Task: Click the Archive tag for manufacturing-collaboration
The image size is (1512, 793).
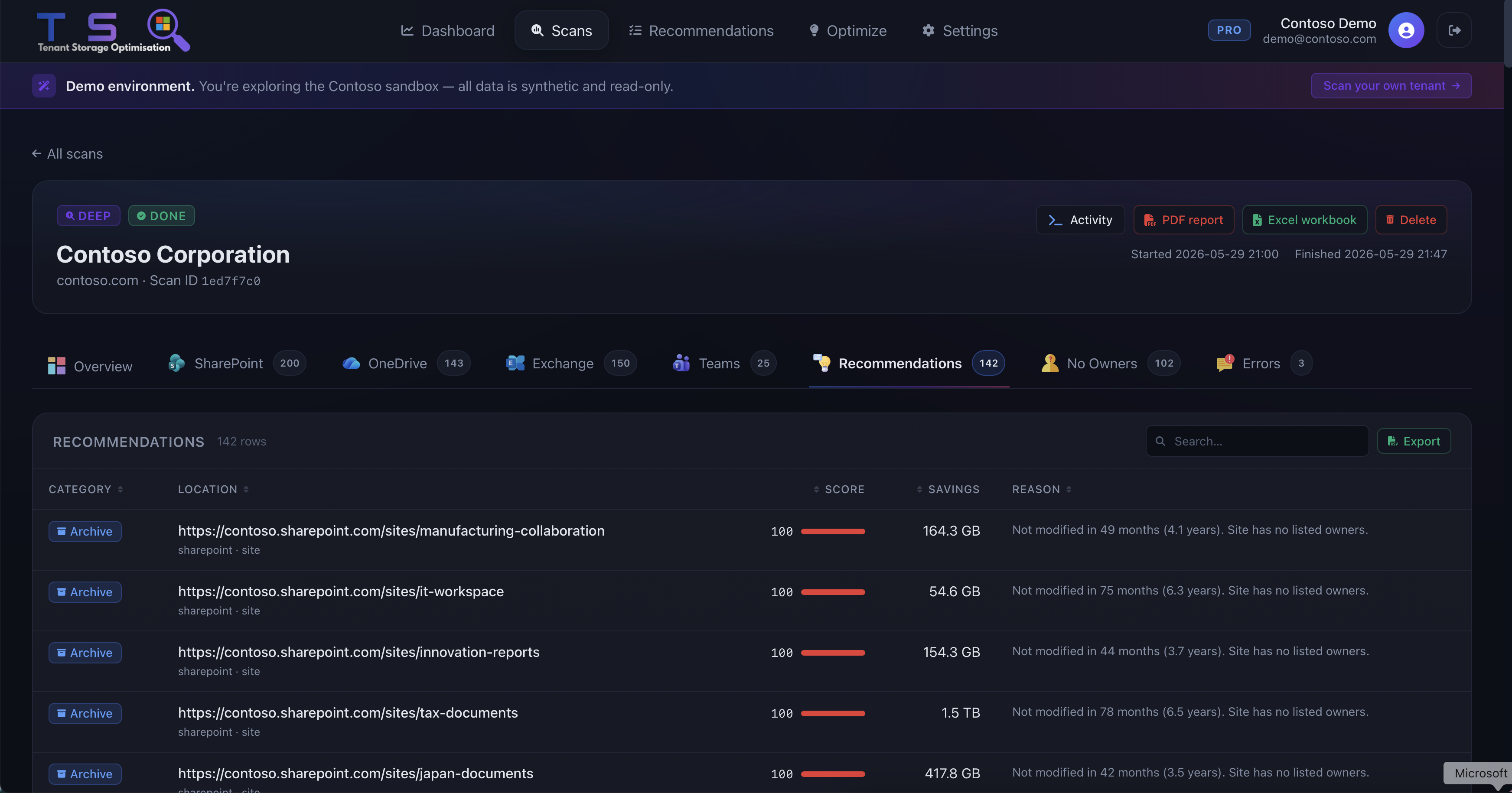Action: pos(85,531)
